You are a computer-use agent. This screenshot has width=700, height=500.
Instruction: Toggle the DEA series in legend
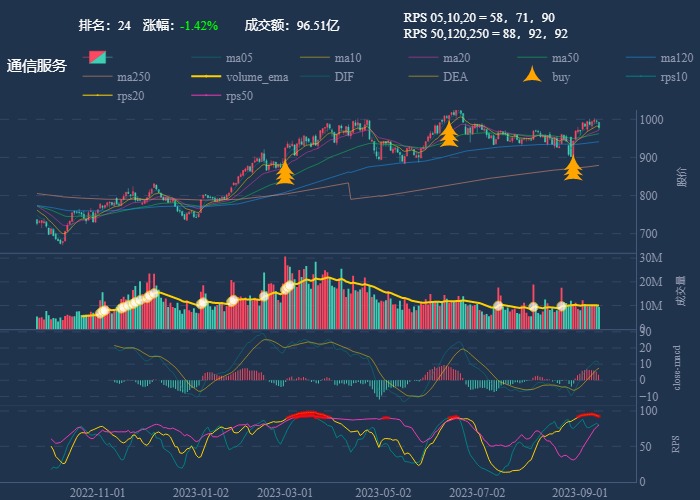455,77
